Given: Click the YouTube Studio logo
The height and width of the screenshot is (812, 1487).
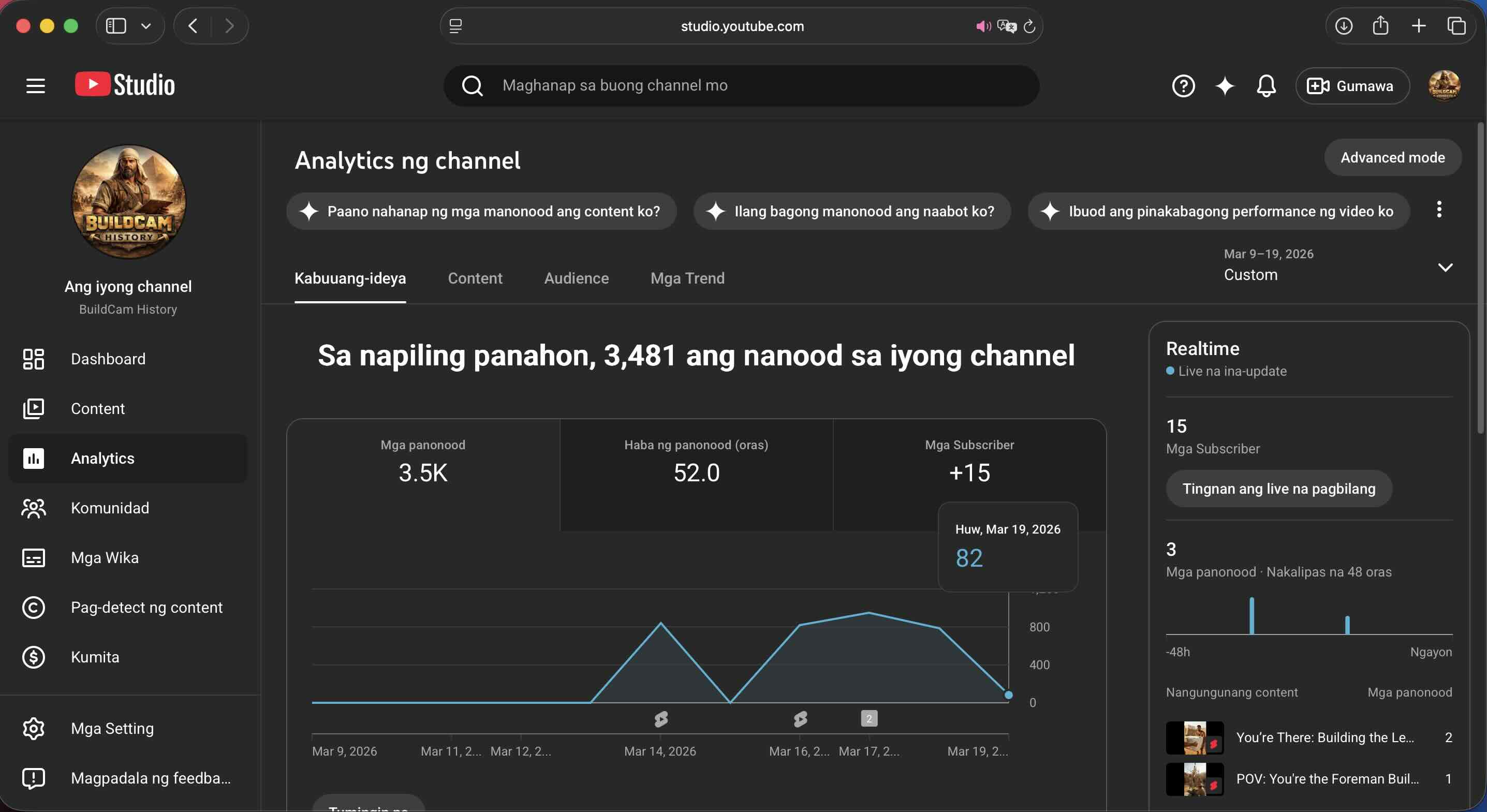Looking at the screenshot, I should (x=125, y=85).
